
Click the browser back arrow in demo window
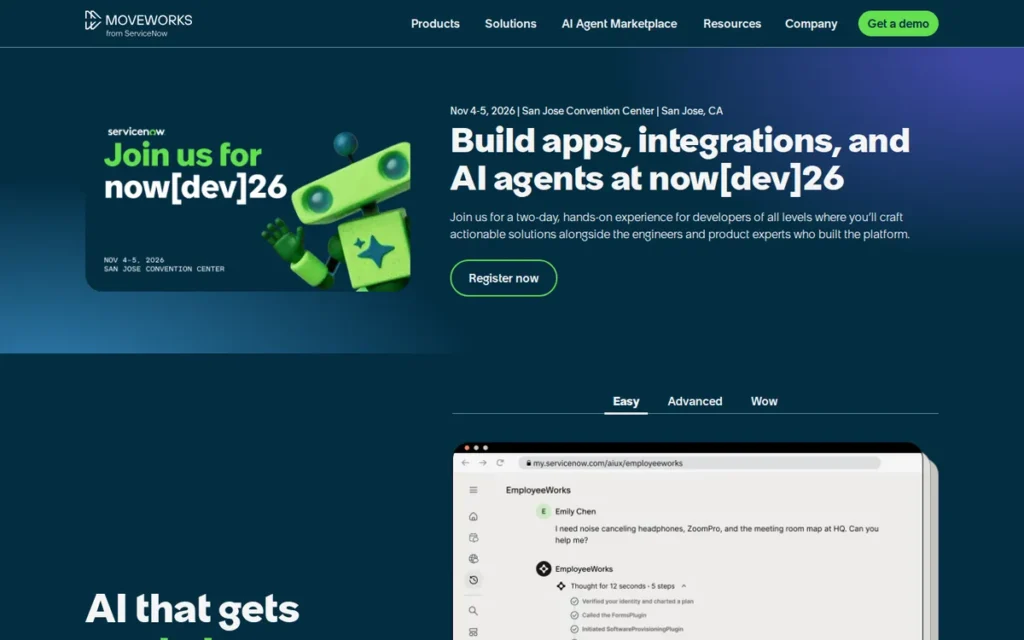465,462
